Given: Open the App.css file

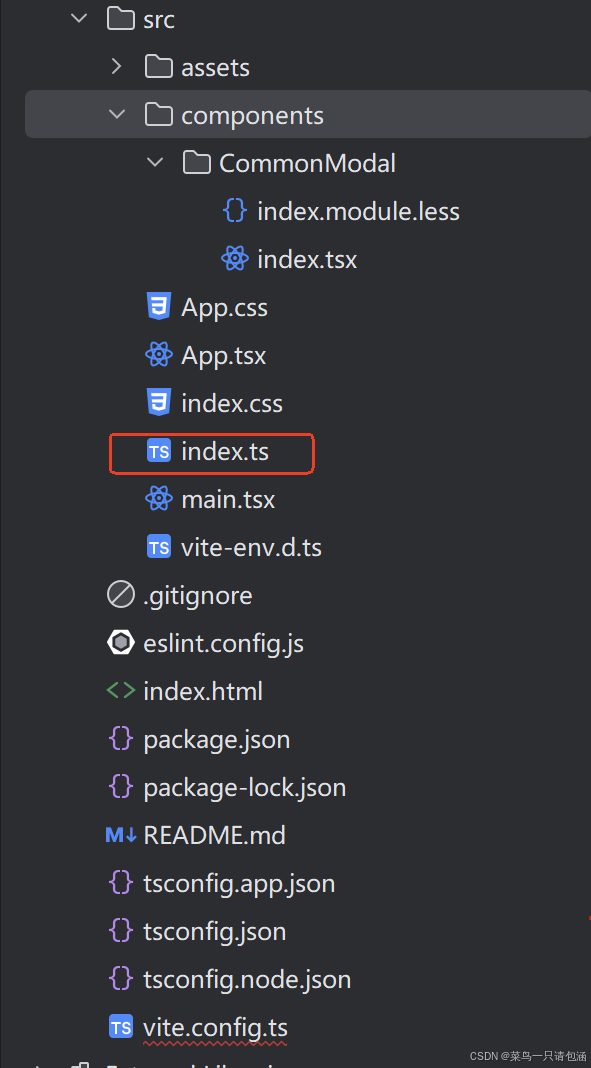Looking at the screenshot, I should [224, 309].
